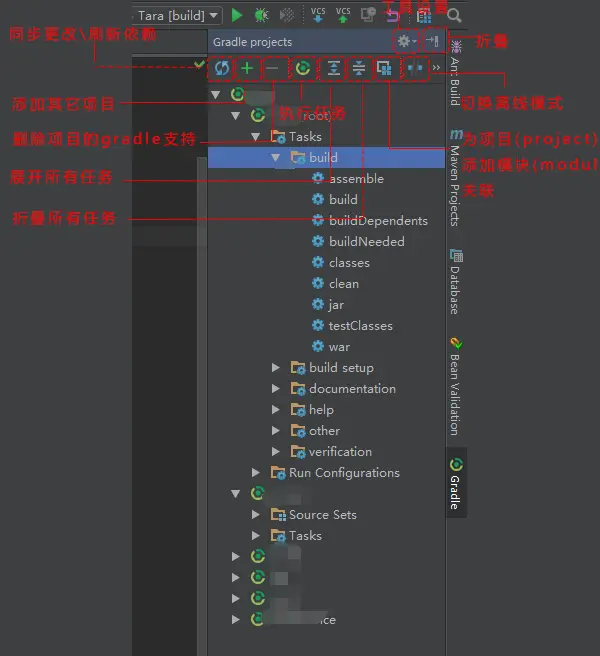Collapse the Tasks folder under root

pos(256,136)
